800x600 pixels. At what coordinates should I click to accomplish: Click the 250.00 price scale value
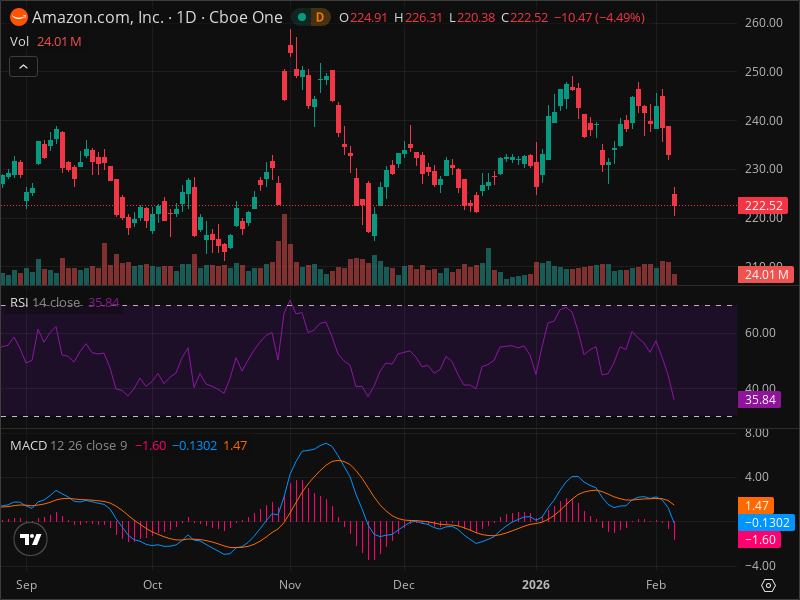click(x=763, y=72)
